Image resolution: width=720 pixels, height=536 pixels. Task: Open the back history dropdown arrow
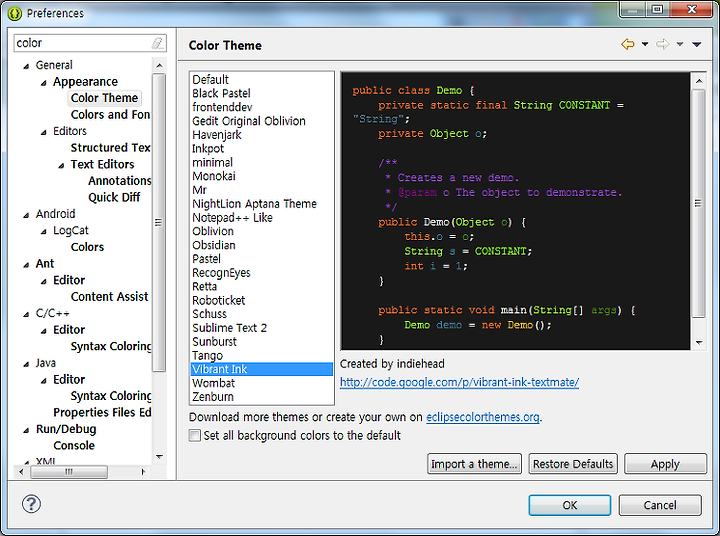pyautogui.click(x=645, y=44)
